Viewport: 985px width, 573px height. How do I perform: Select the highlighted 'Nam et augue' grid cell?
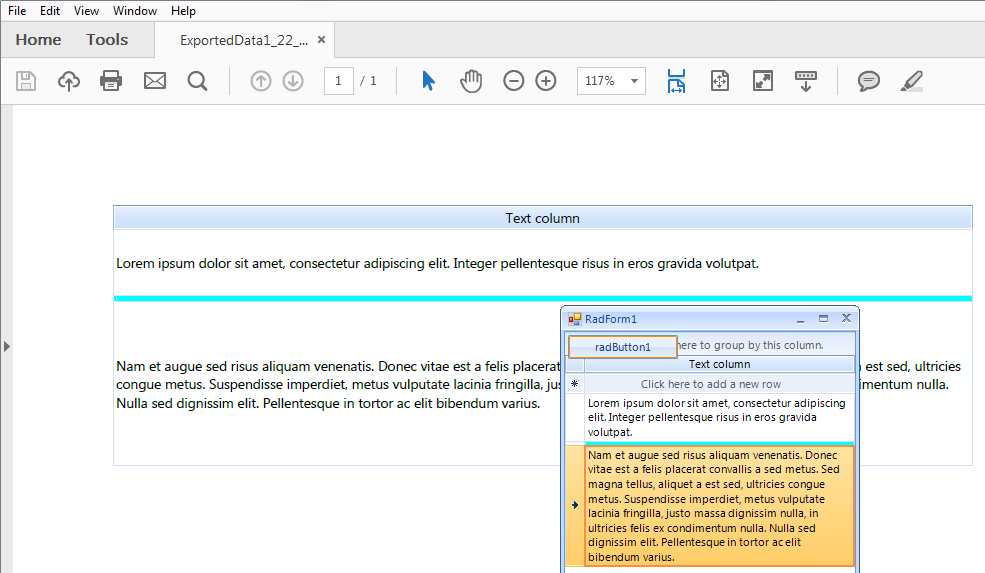[719, 506]
